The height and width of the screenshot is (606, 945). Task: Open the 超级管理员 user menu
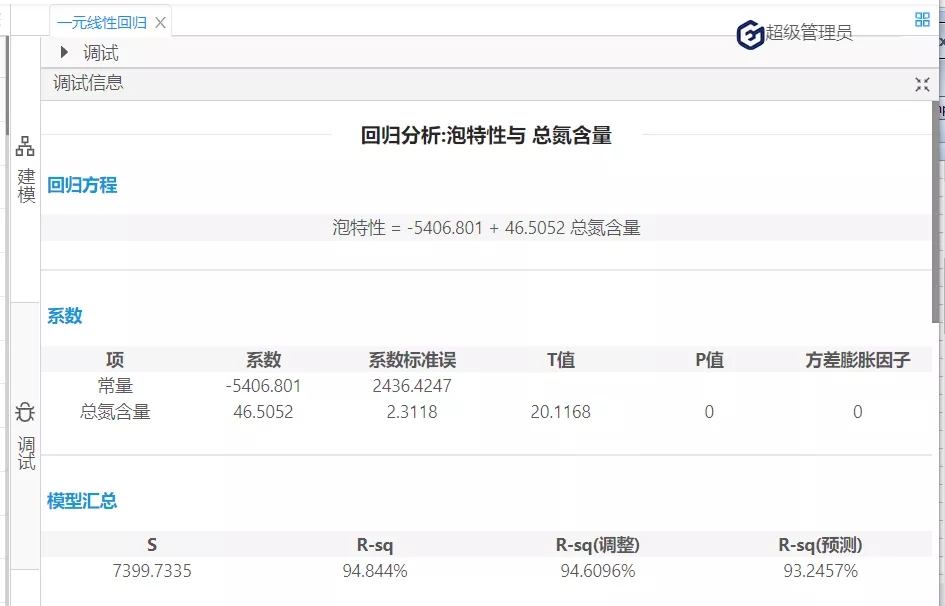(x=809, y=34)
